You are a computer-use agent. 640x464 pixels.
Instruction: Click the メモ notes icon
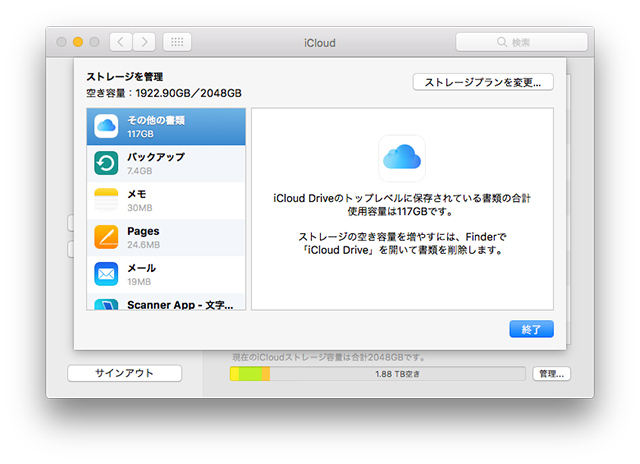pos(106,200)
